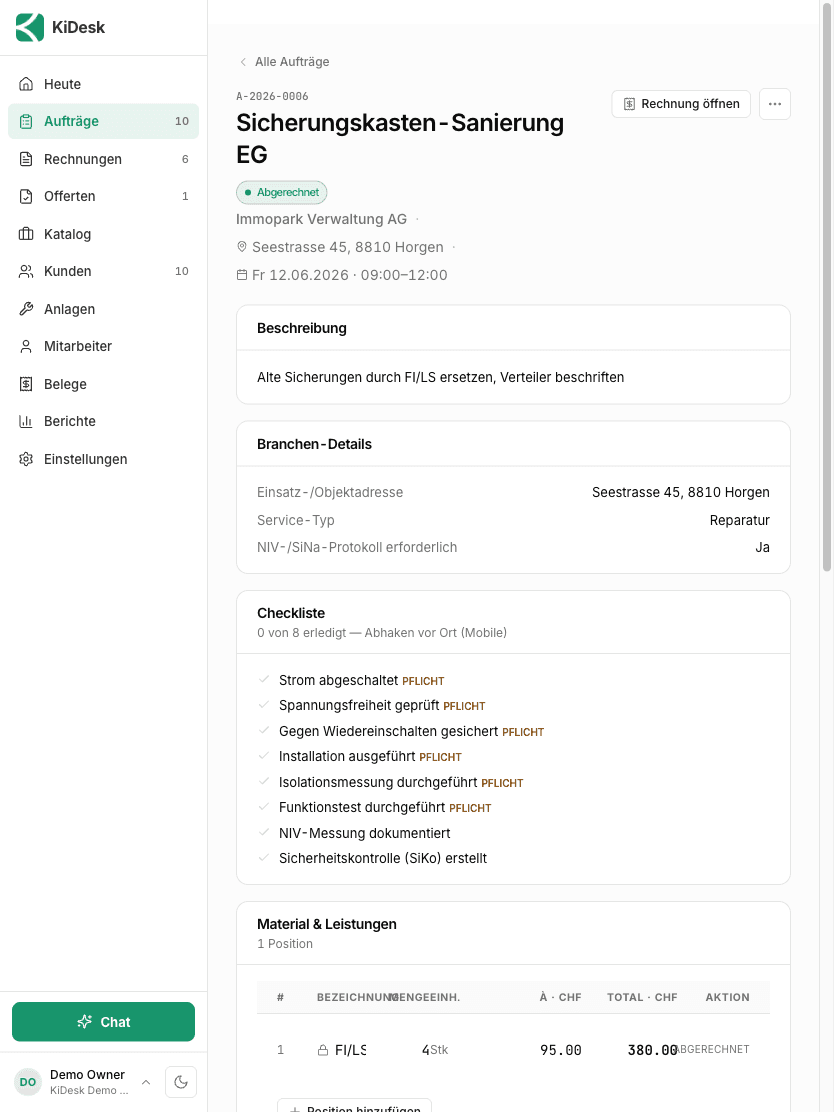
Task: Open Belege via the receipt icon
Action: (x=26, y=384)
